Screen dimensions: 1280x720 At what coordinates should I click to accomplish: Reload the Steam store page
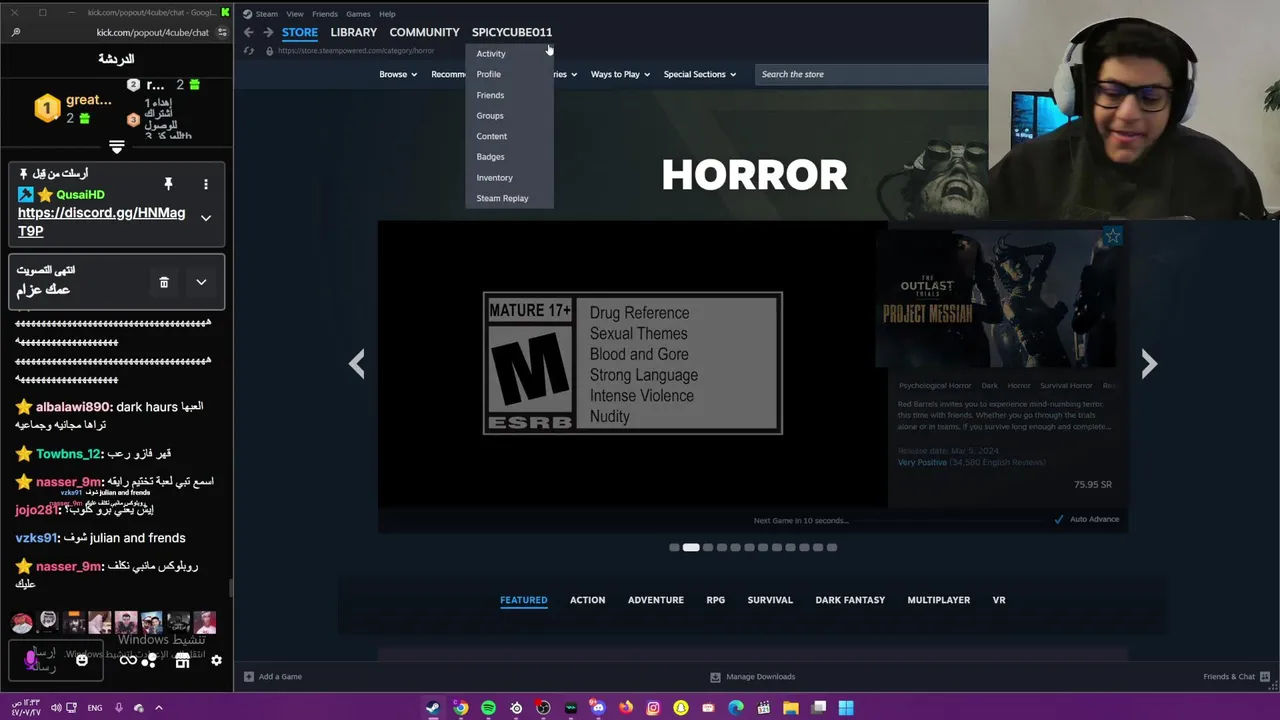pyautogui.click(x=249, y=51)
